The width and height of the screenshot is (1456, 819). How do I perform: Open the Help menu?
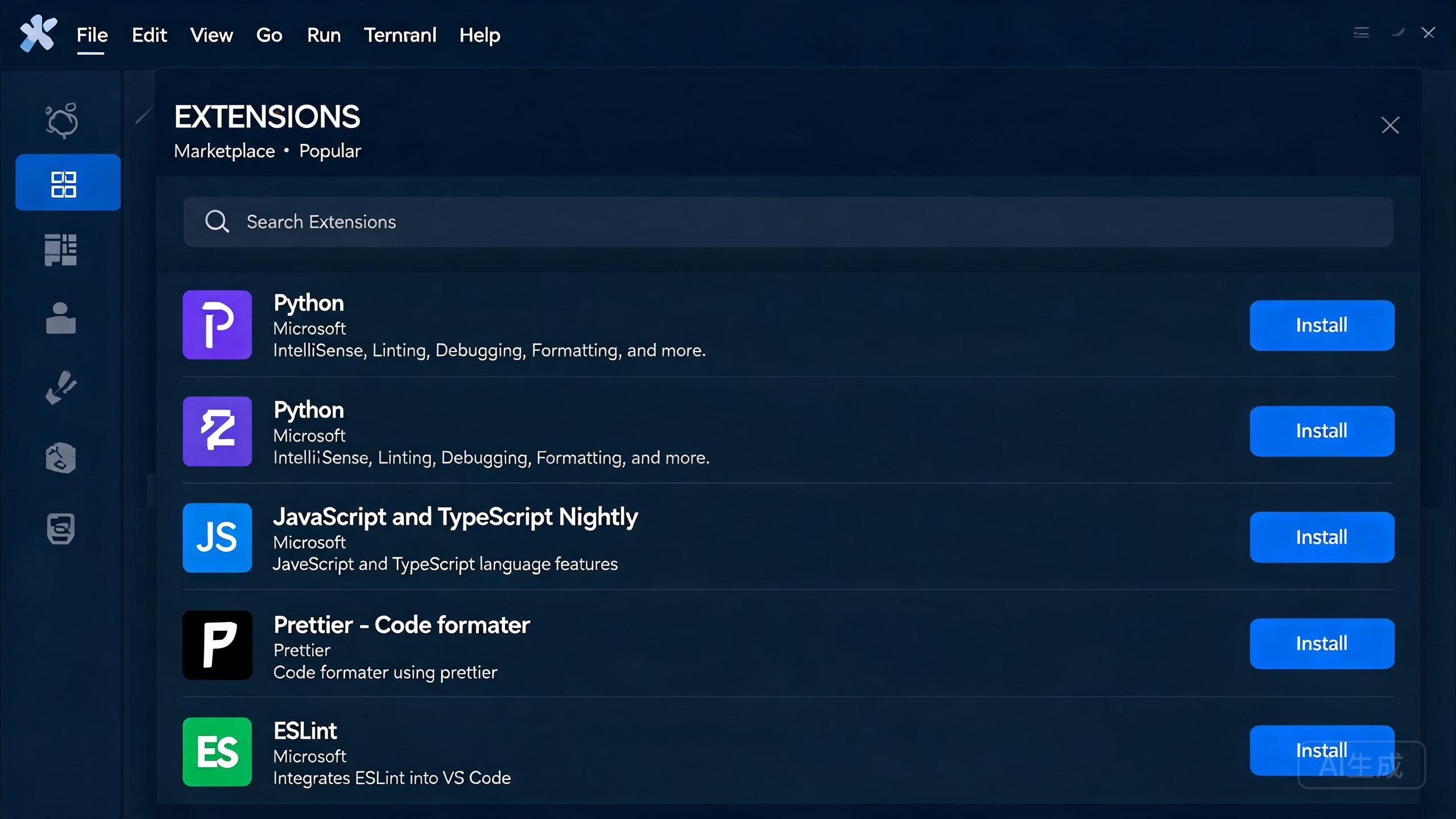coord(479,35)
